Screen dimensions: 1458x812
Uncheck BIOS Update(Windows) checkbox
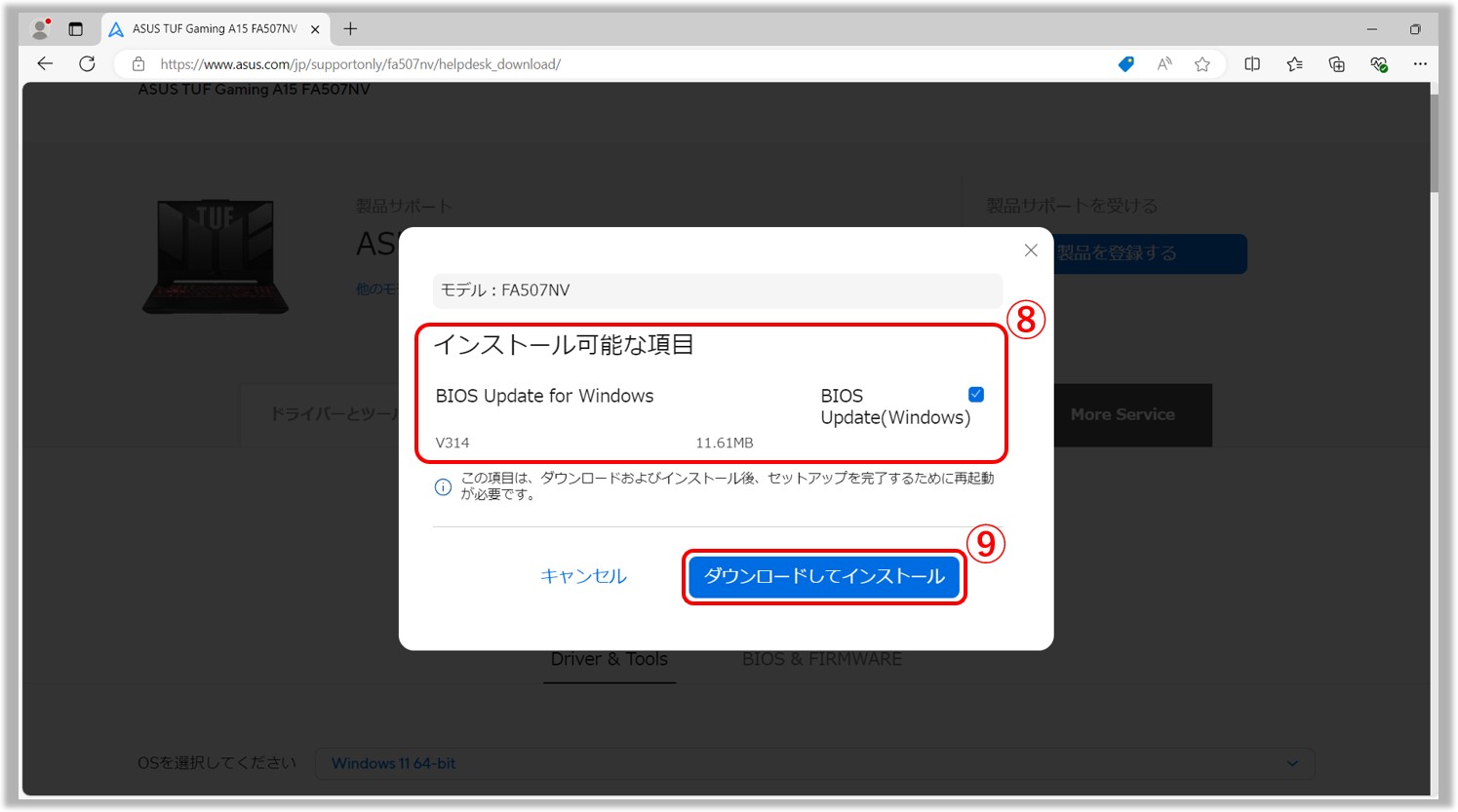[976, 395]
